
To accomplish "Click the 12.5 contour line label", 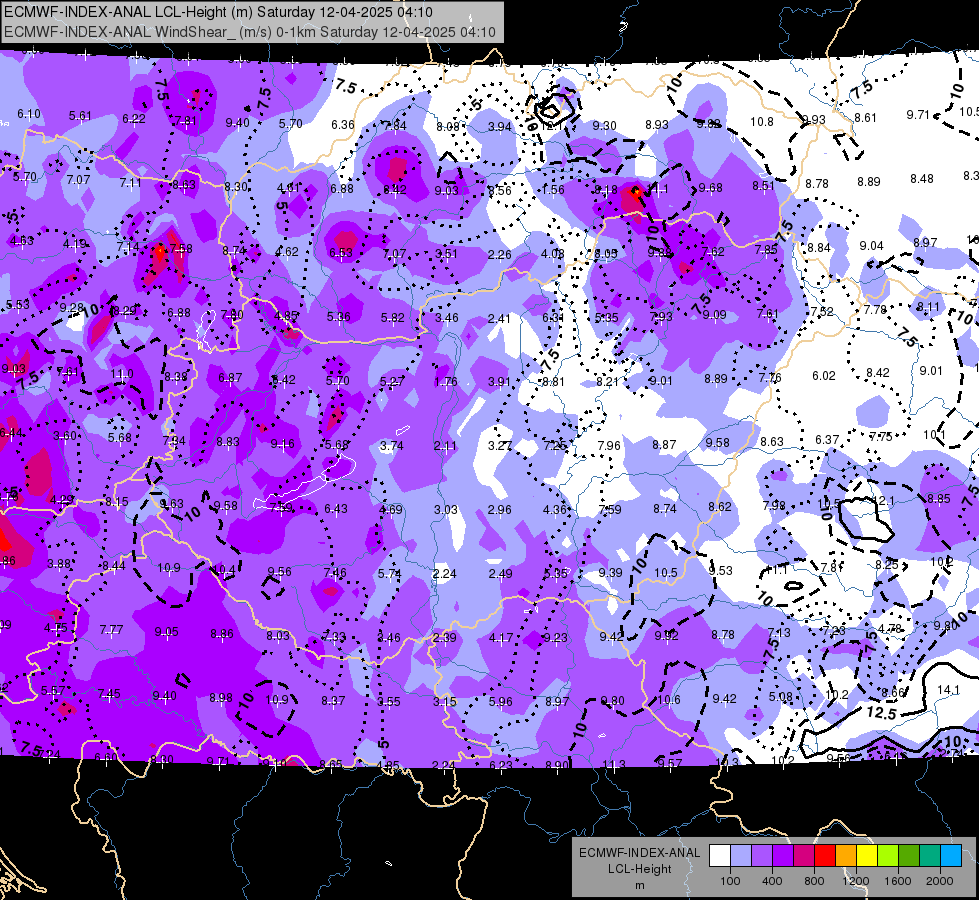I will (882, 712).
